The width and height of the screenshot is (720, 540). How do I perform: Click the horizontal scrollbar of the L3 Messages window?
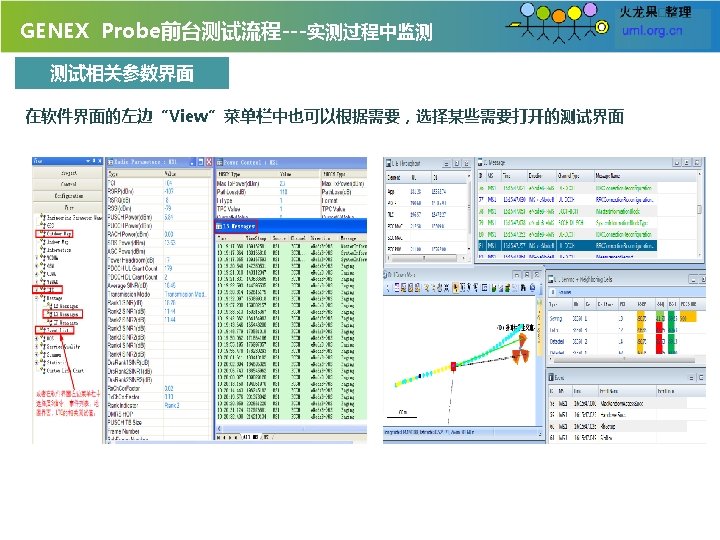291,429
